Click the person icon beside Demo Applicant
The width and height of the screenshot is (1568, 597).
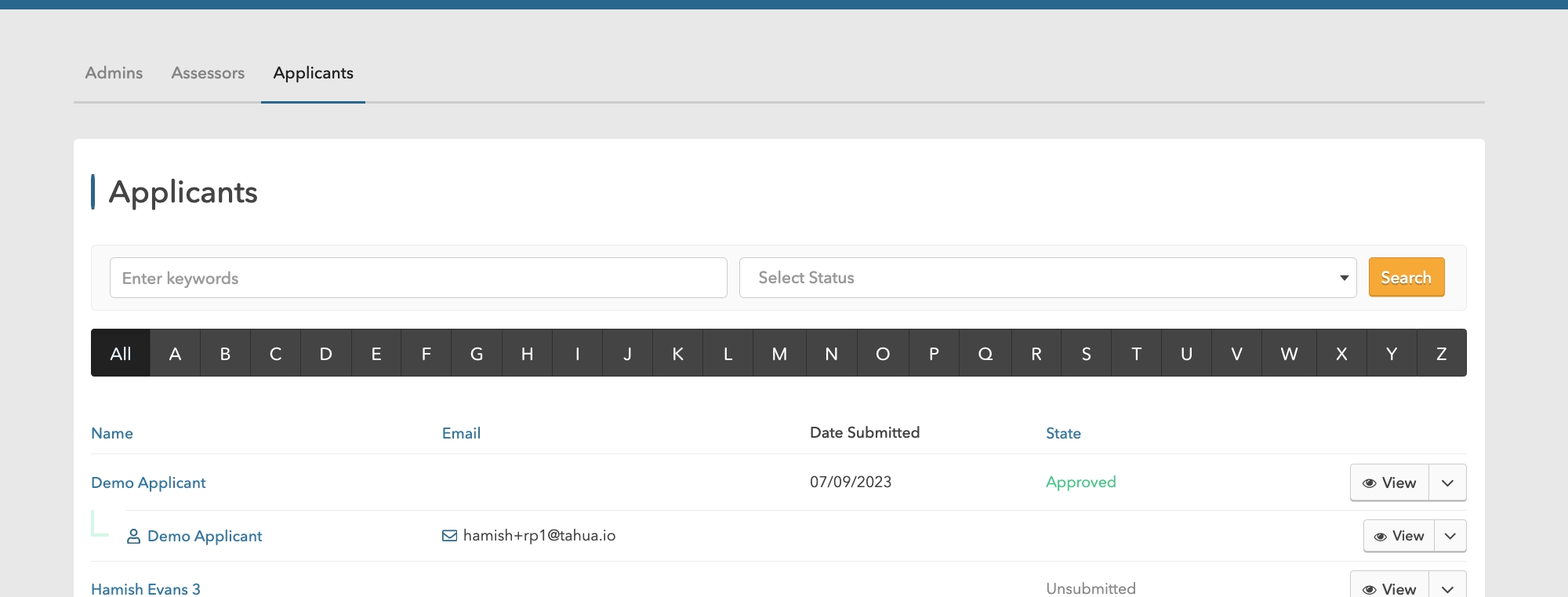(133, 537)
